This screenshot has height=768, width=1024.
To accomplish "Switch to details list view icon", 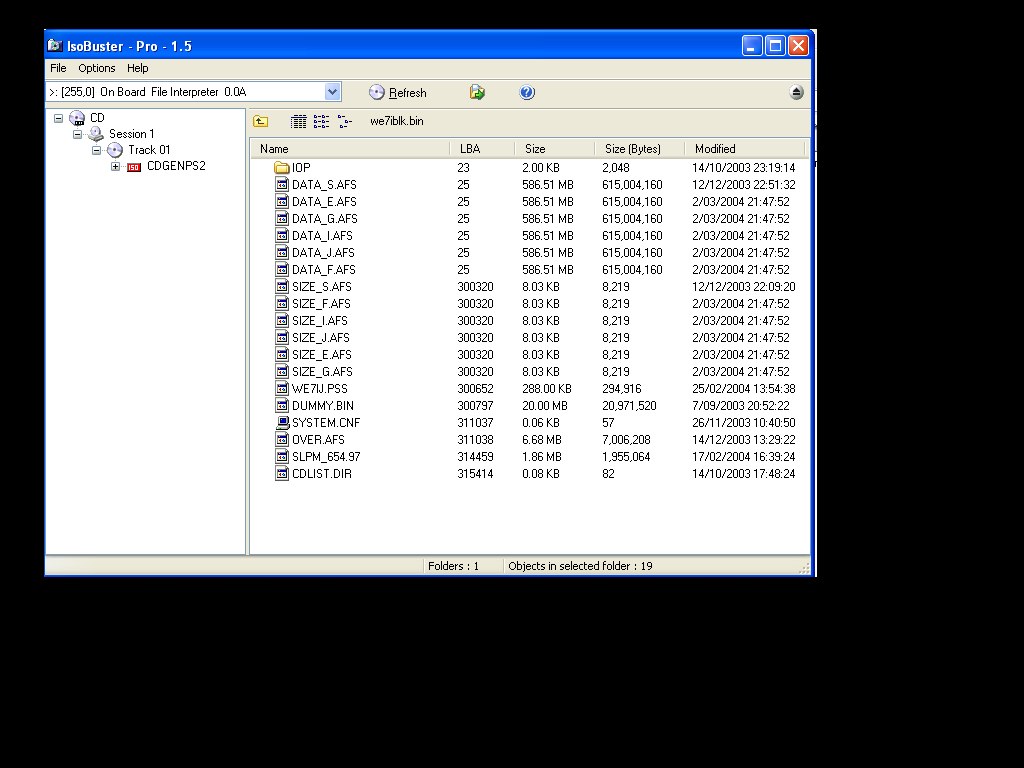I will click(x=298, y=122).
